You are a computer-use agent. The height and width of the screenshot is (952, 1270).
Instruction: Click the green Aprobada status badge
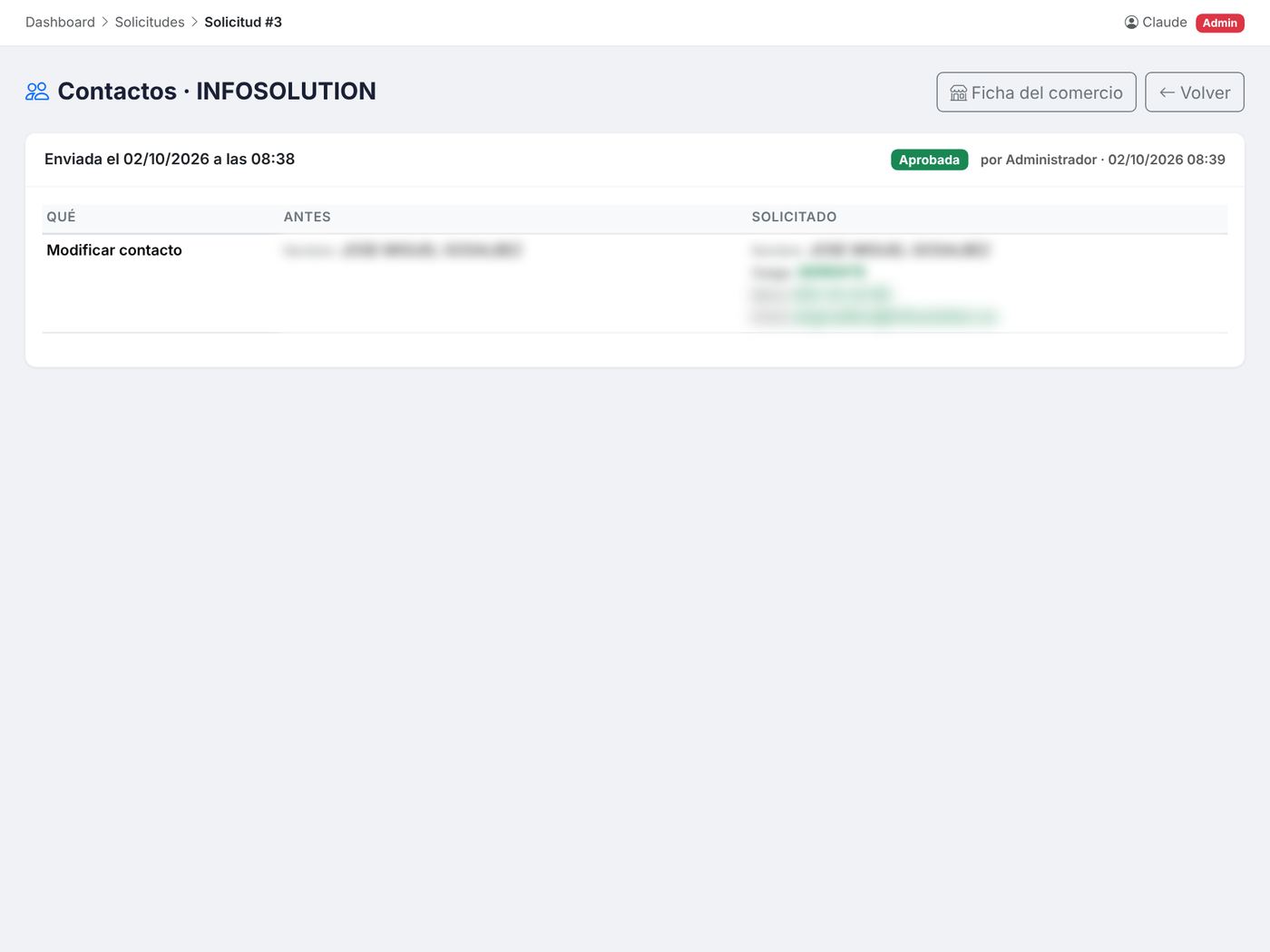(929, 160)
